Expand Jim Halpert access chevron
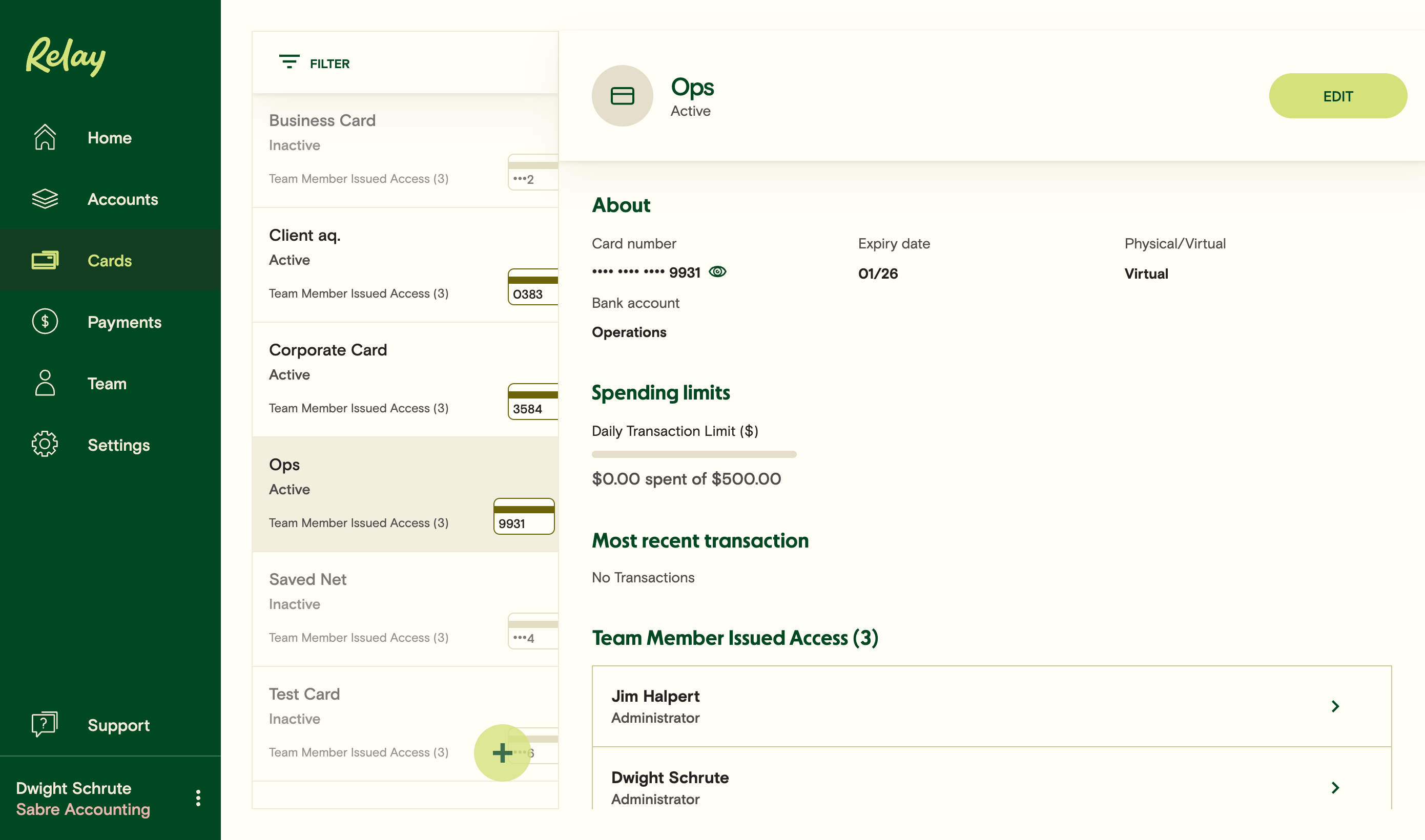The image size is (1425, 840). 1335,706
